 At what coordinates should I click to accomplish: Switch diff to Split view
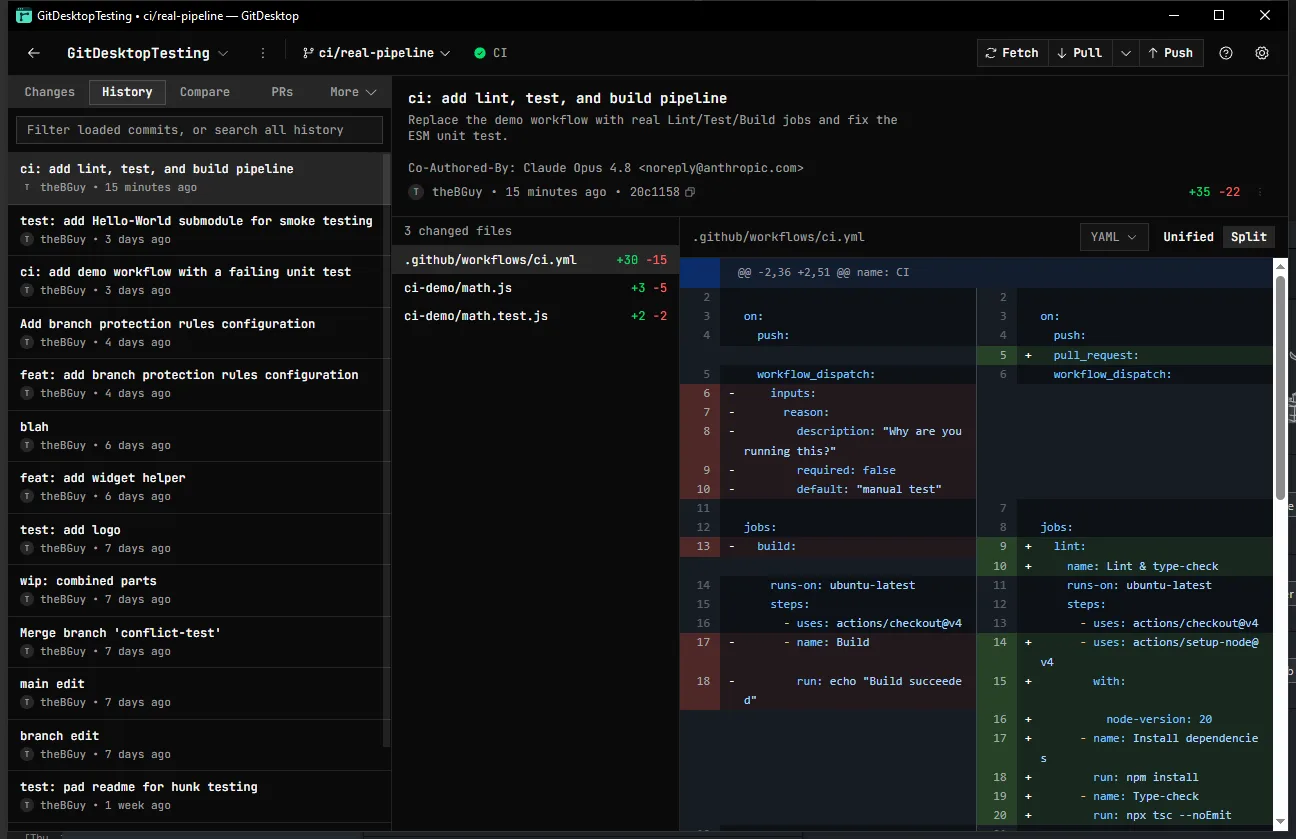pos(1249,237)
